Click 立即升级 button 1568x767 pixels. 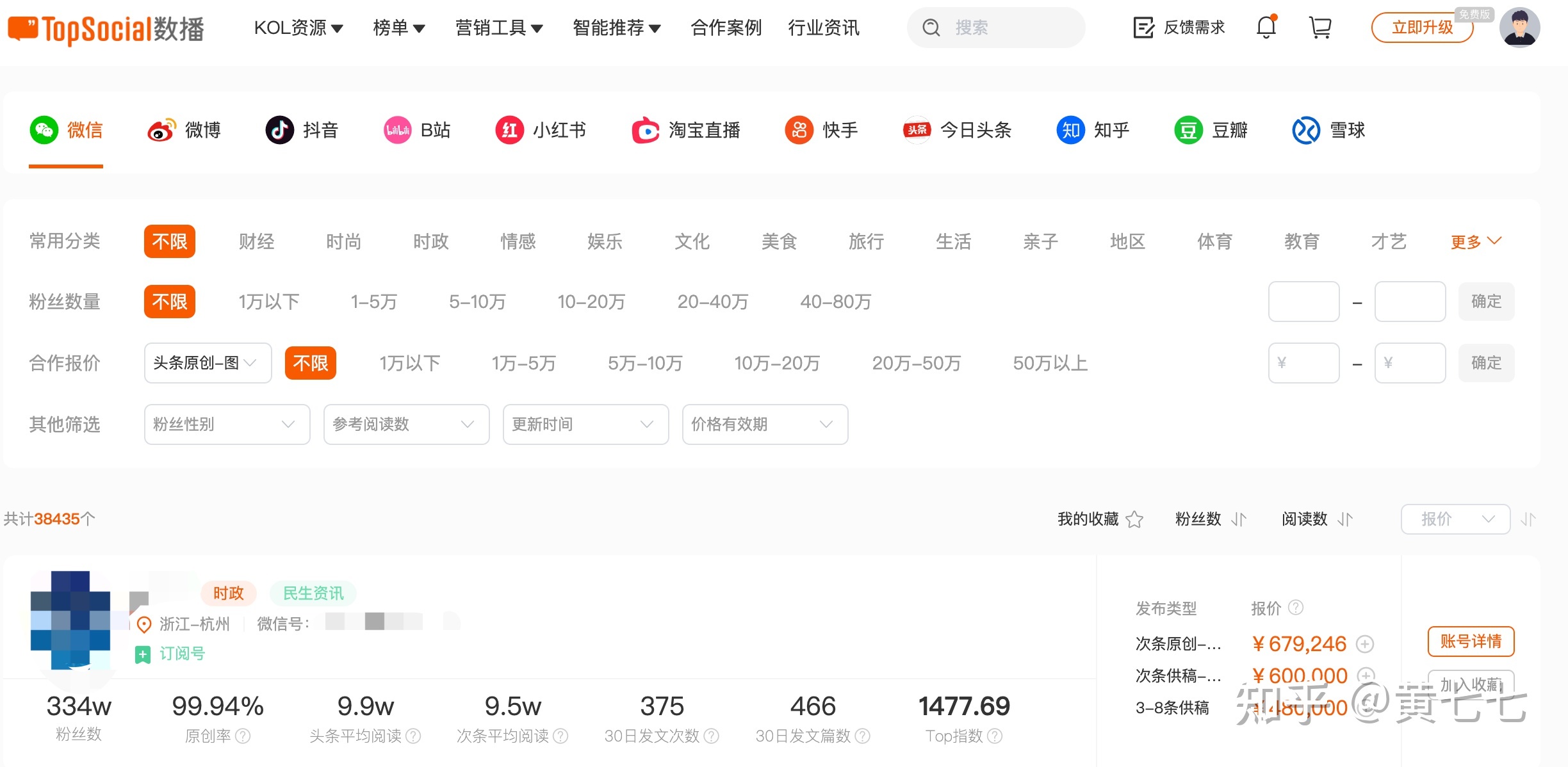(1422, 28)
